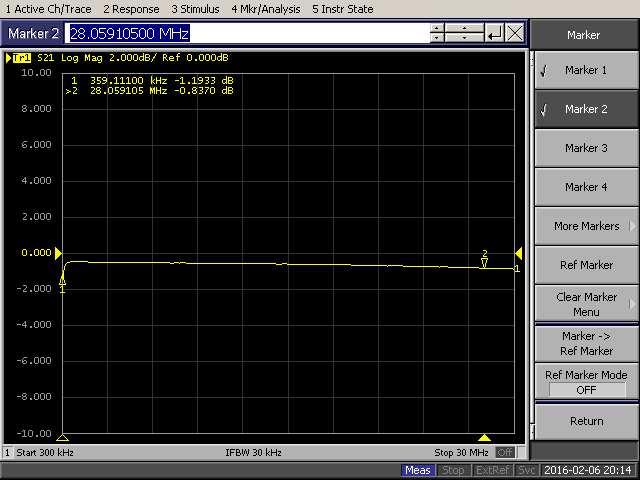Click the Svc status indicator
This screenshot has width=640, height=480.
(527, 470)
